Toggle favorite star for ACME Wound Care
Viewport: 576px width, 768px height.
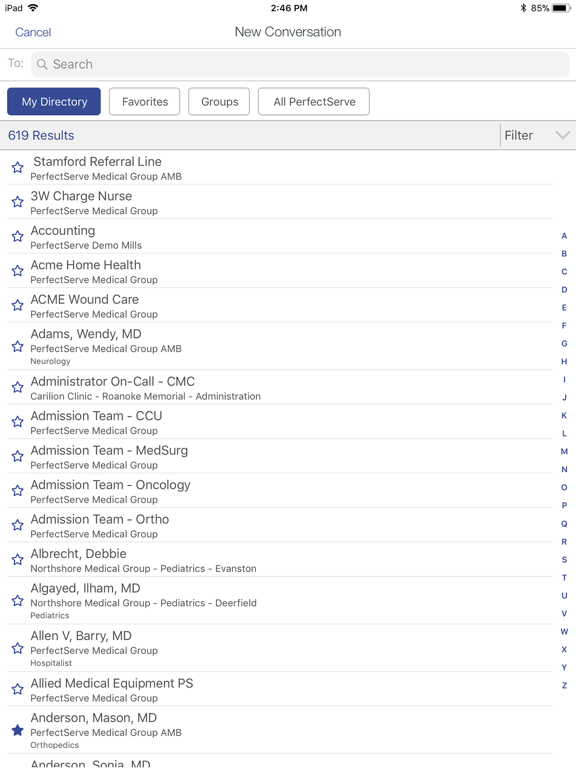(18, 305)
